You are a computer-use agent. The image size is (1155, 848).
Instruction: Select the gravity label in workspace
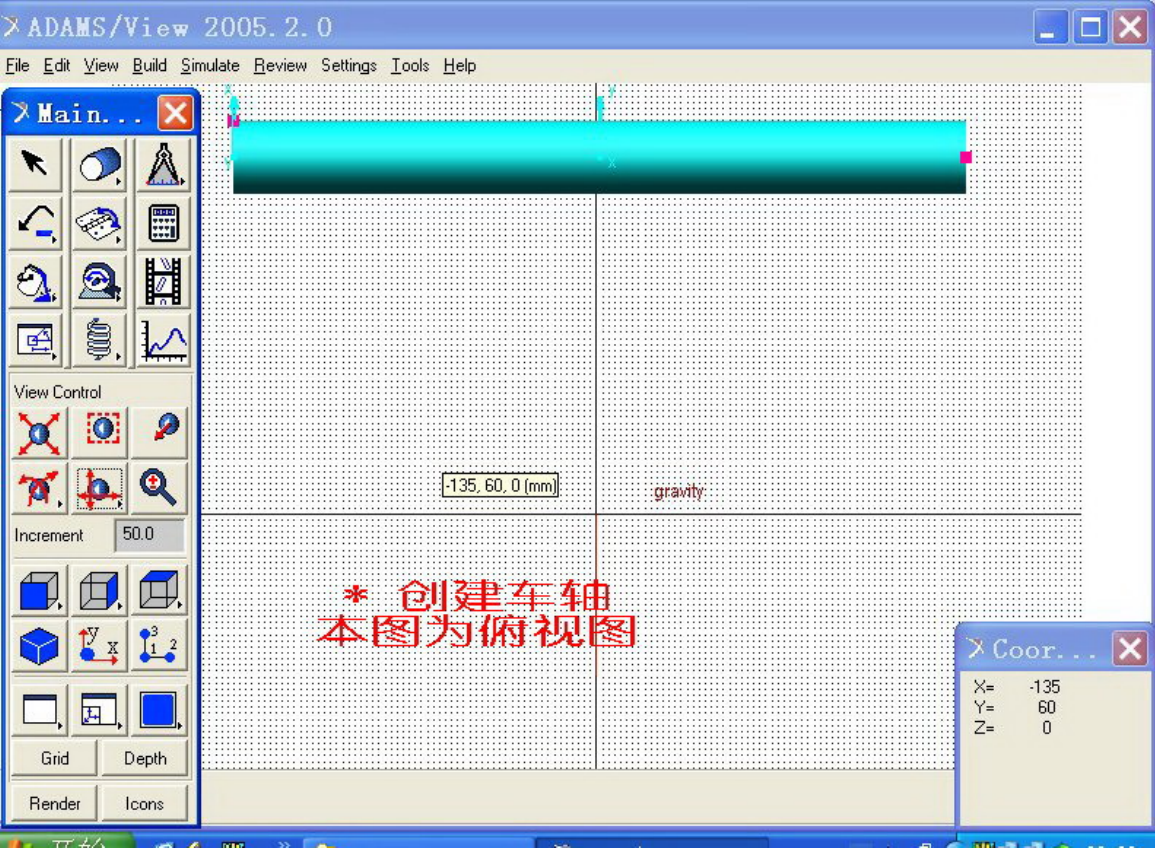pos(678,491)
